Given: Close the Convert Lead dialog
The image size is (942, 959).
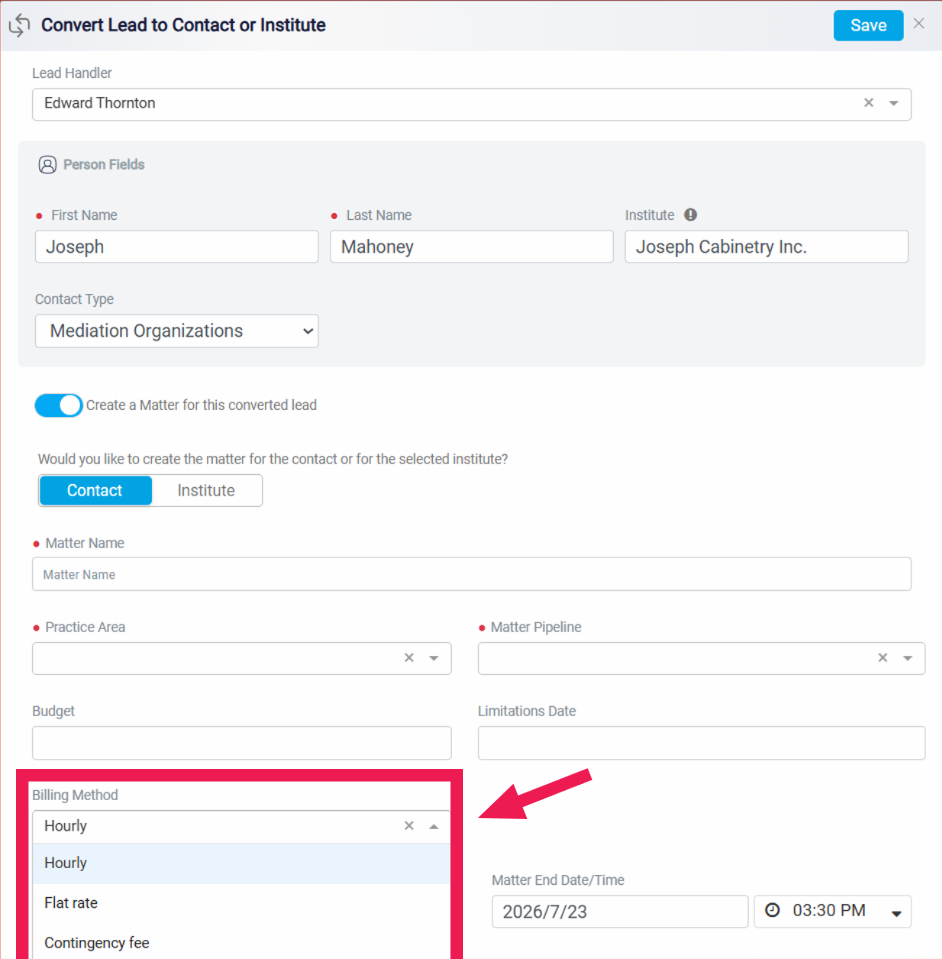Looking at the screenshot, I should (919, 23).
